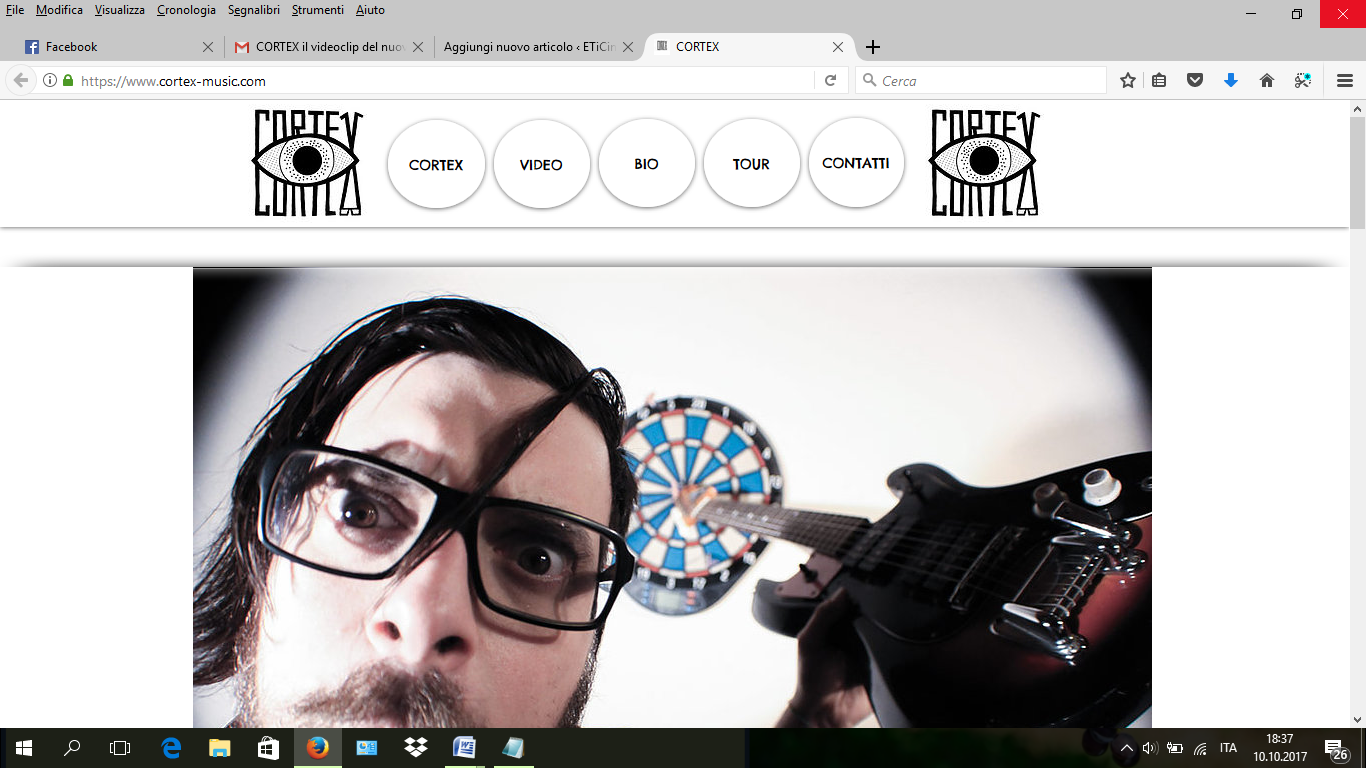Close the Facebook tab

pos(208,47)
